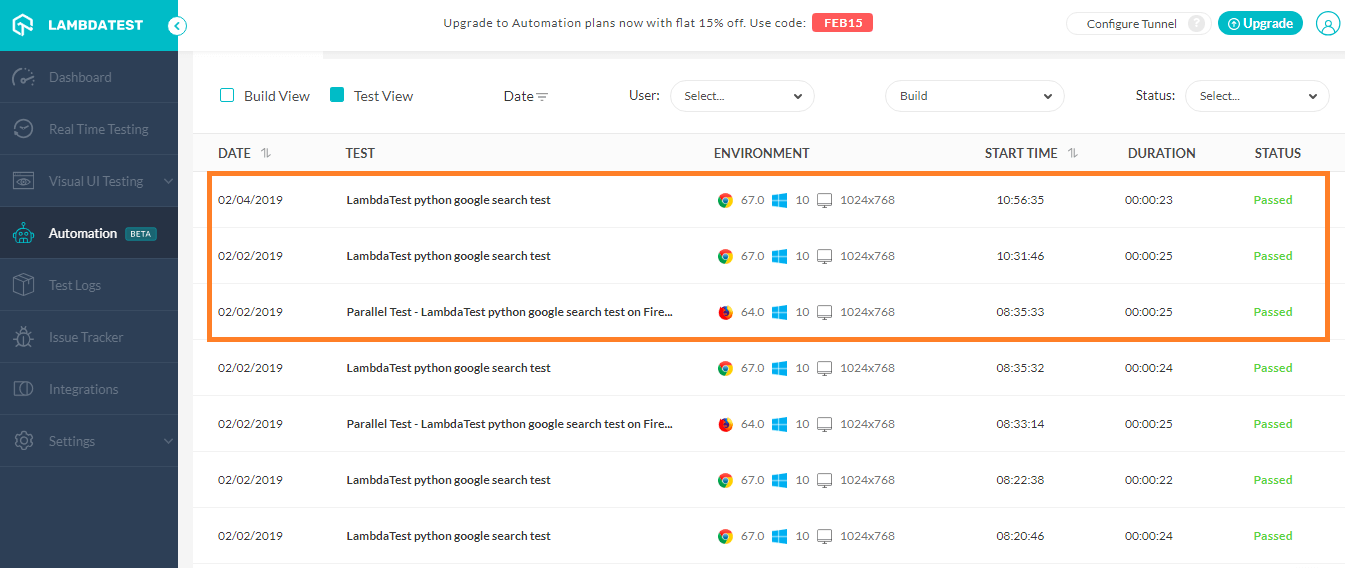Click the TEST column header
Screen dimensions: 1345x568
click(x=360, y=153)
